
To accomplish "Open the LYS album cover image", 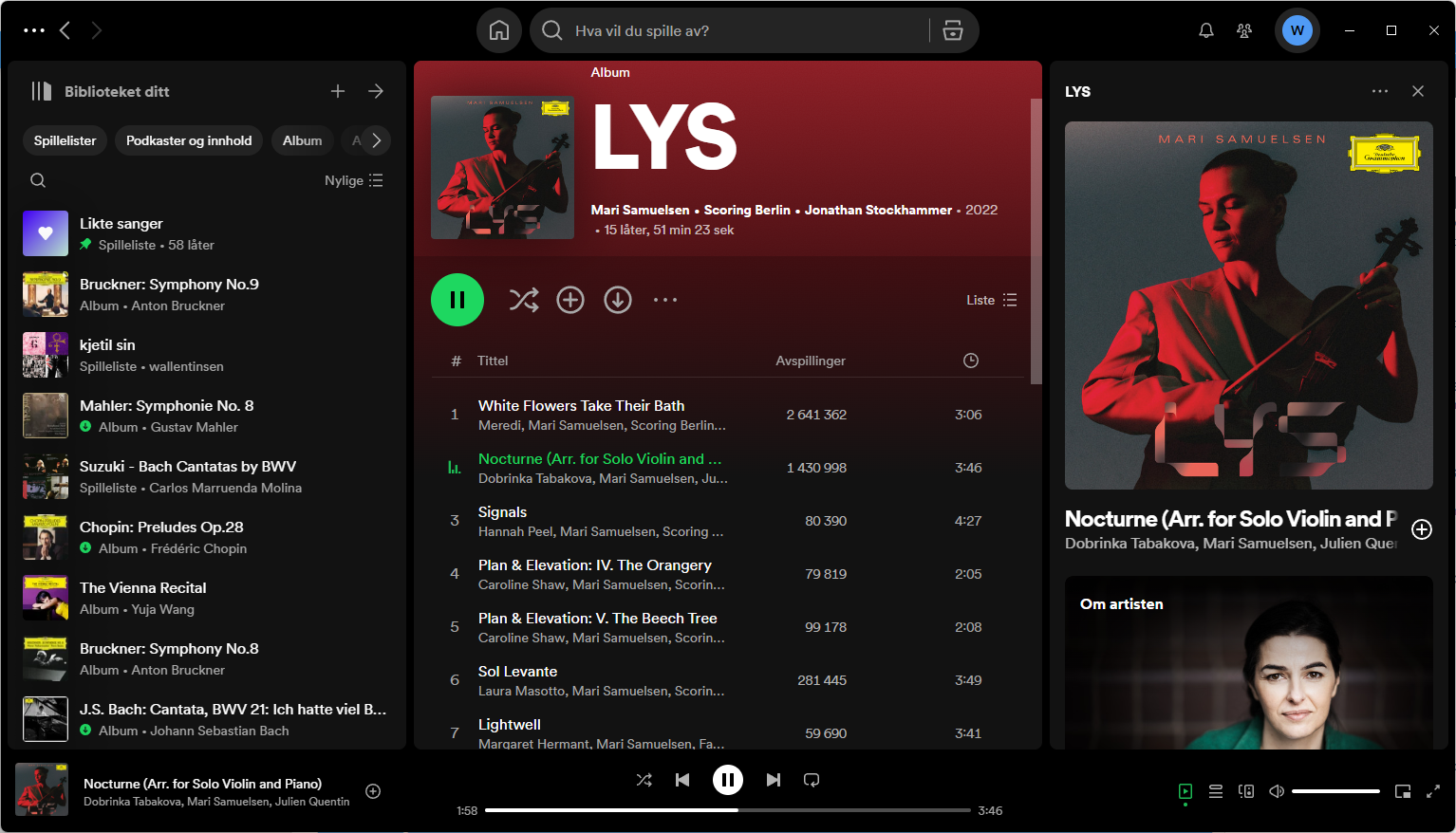I will pyautogui.click(x=502, y=167).
